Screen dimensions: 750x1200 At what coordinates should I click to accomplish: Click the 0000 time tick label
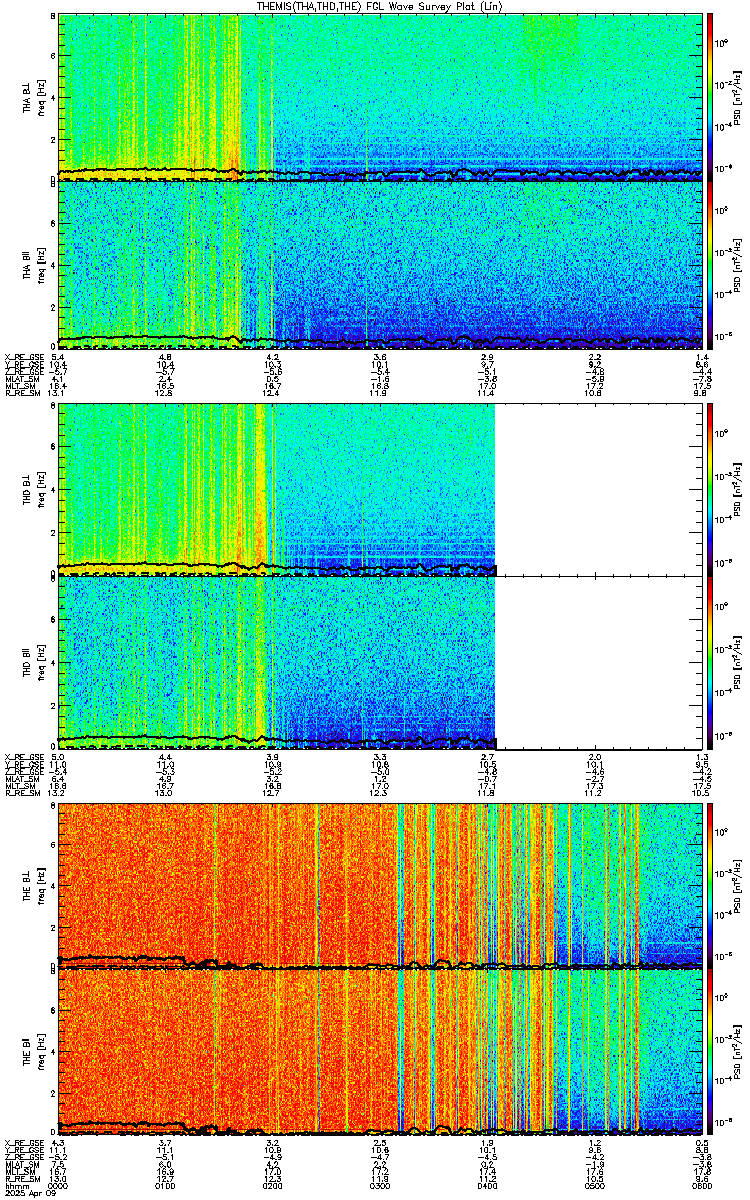(x=58, y=1185)
